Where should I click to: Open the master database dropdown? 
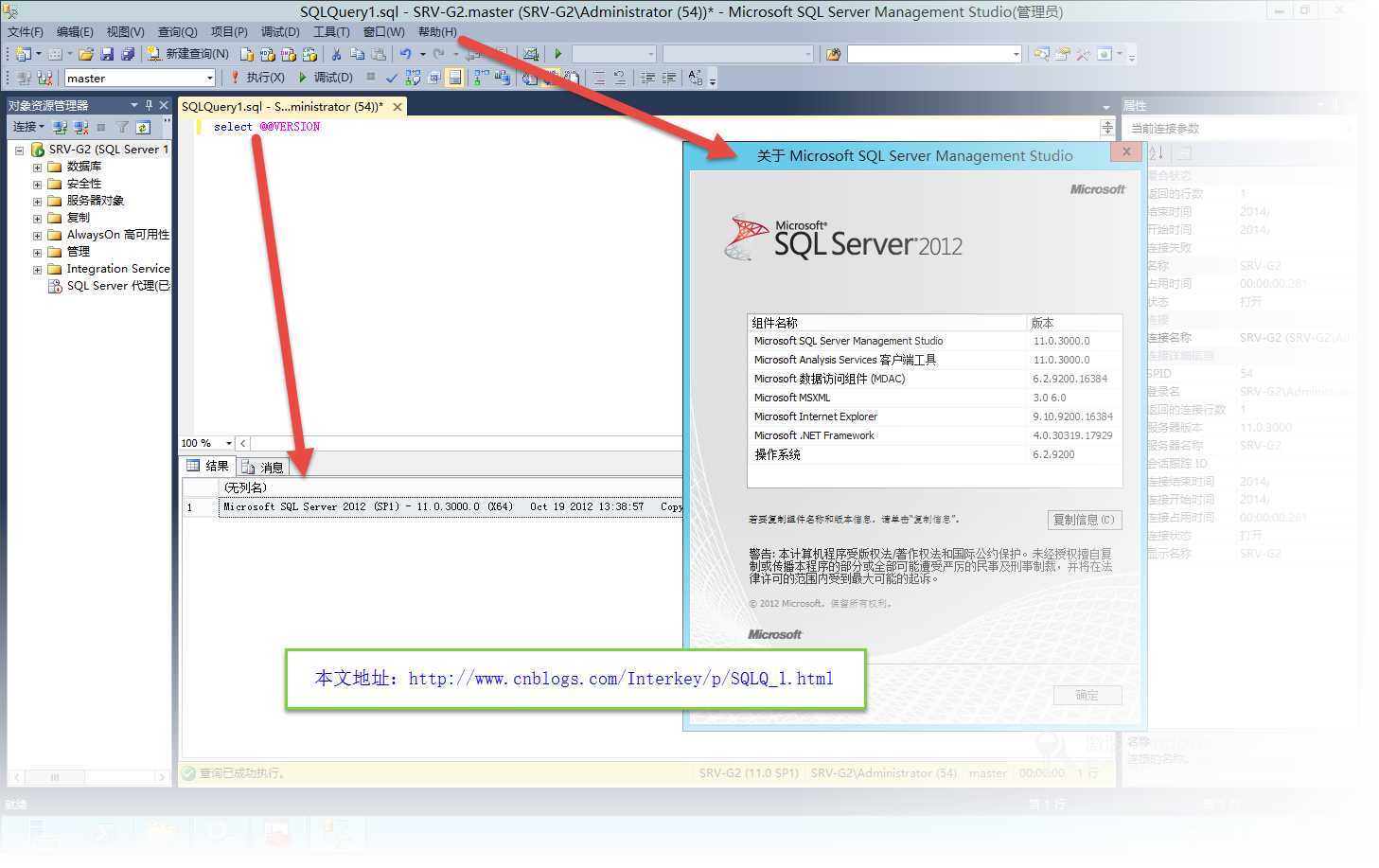(210, 78)
